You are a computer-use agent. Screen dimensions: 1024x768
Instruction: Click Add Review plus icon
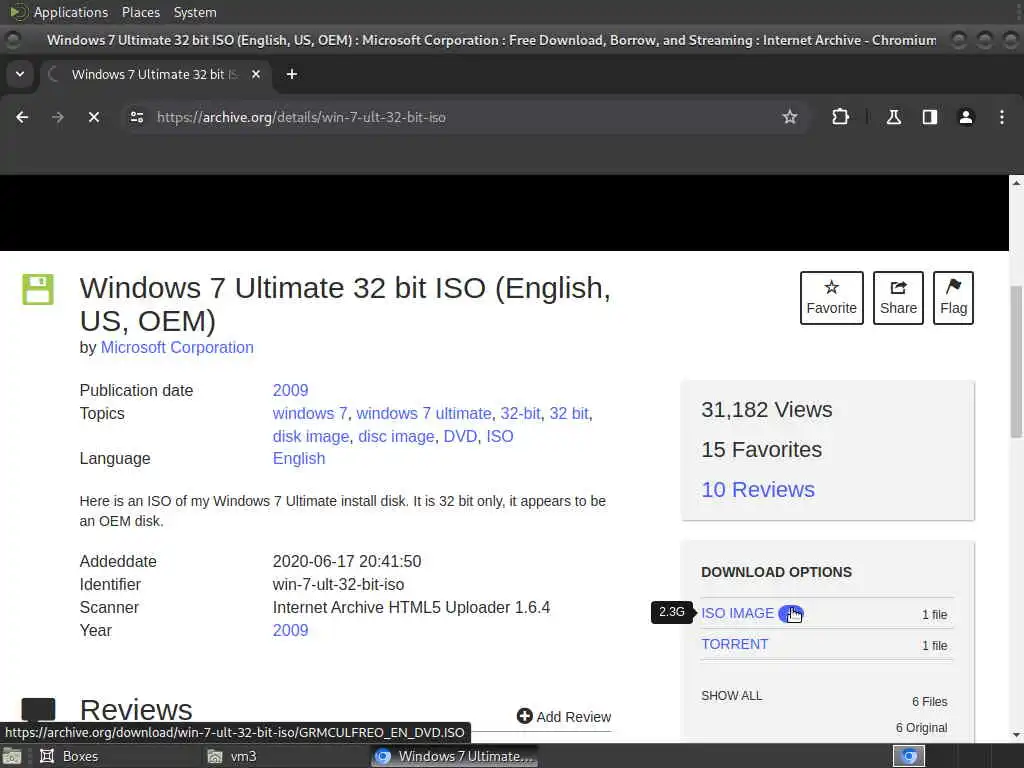click(x=524, y=716)
